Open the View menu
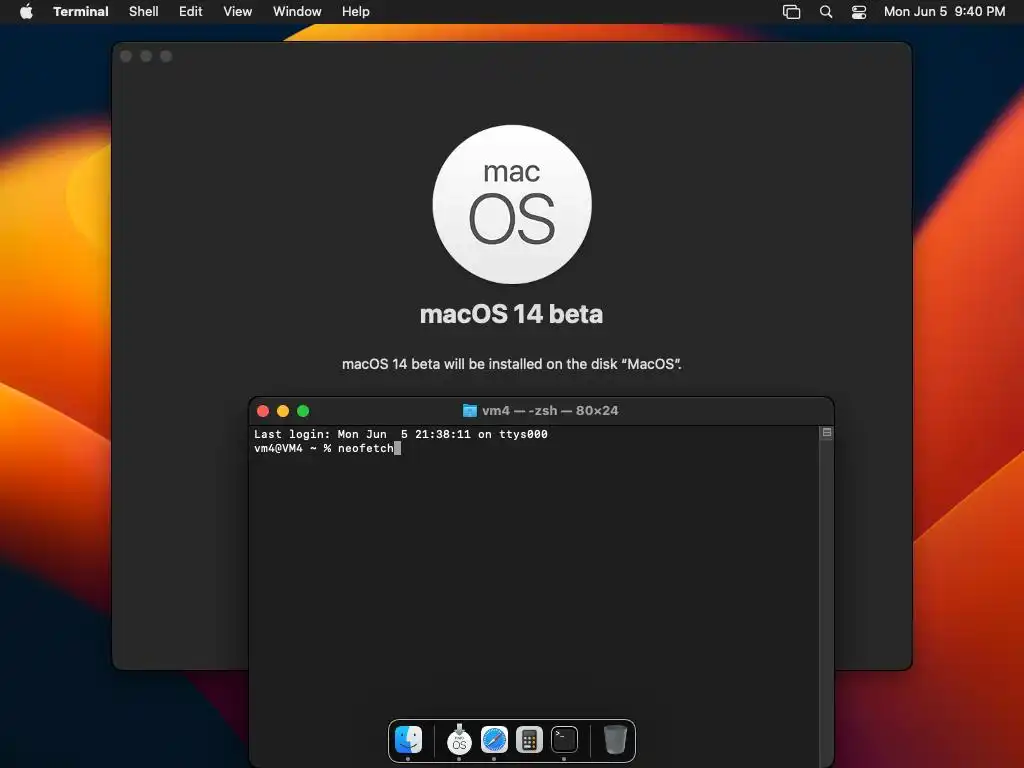This screenshot has width=1024, height=768. click(x=238, y=12)
